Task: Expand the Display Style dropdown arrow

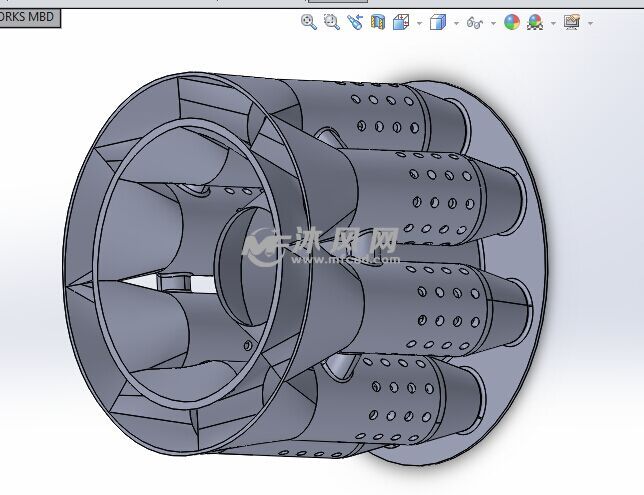Action: (x=456, y=23)
